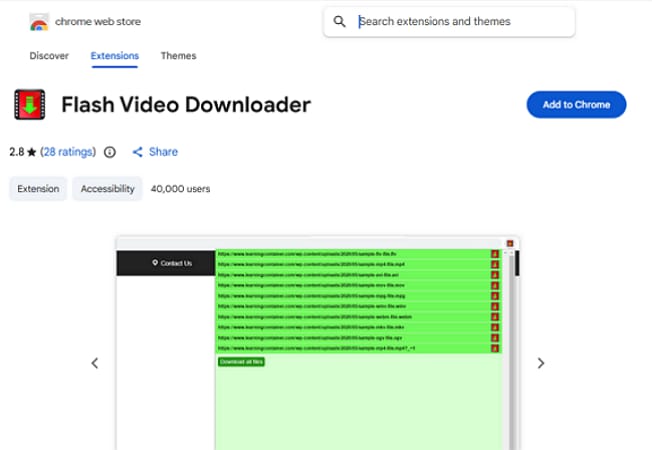652x450 pixels.
Task: Select the Extension category chip
Action: point(38,189)
